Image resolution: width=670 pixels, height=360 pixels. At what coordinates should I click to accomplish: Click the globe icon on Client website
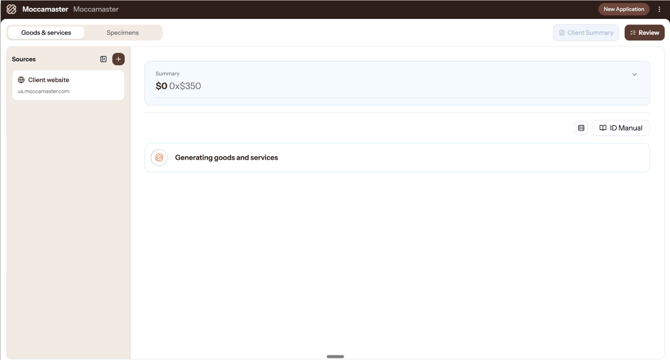(x=21, y=80)
